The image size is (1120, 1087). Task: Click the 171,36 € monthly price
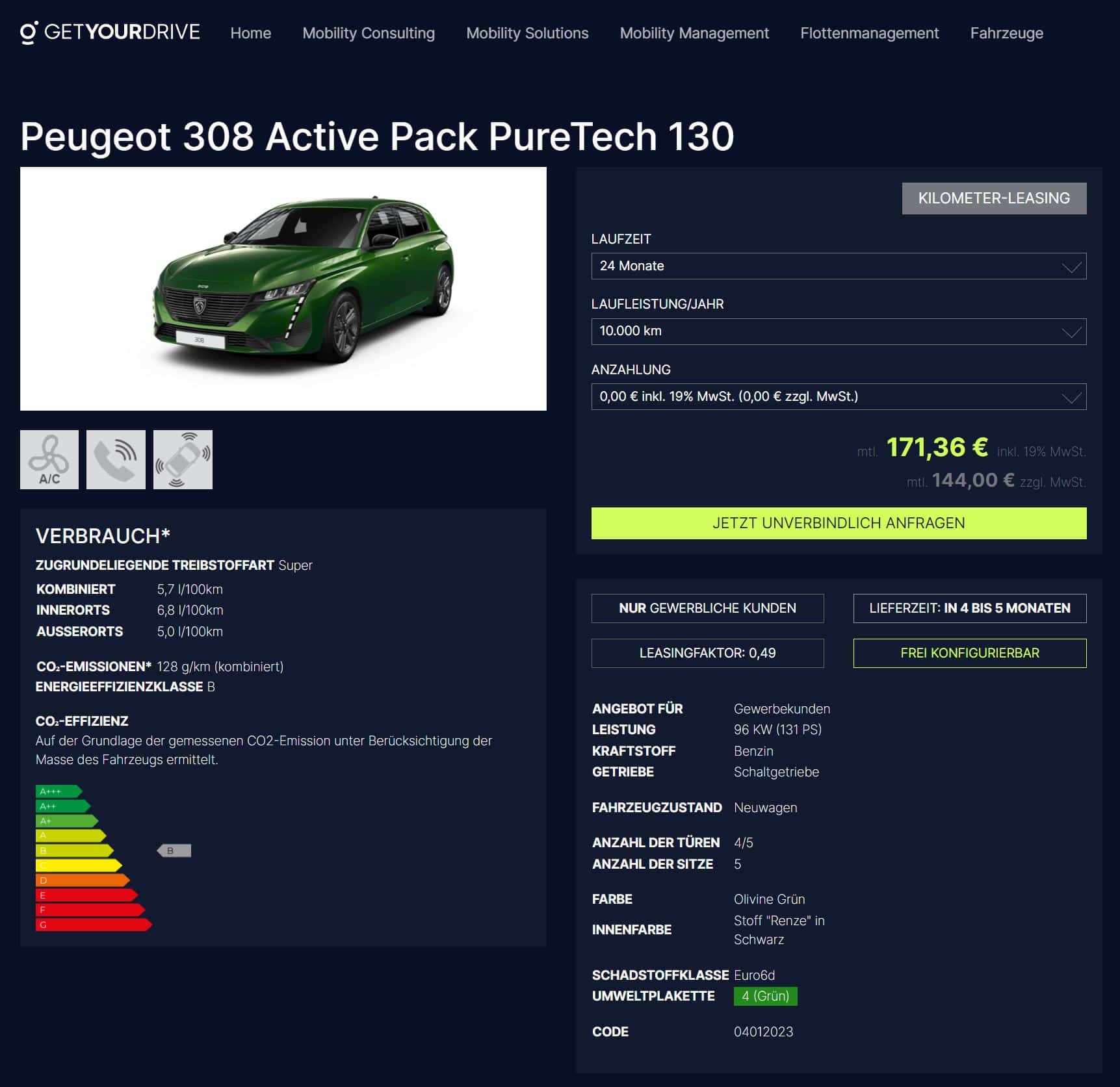(937, 447)
